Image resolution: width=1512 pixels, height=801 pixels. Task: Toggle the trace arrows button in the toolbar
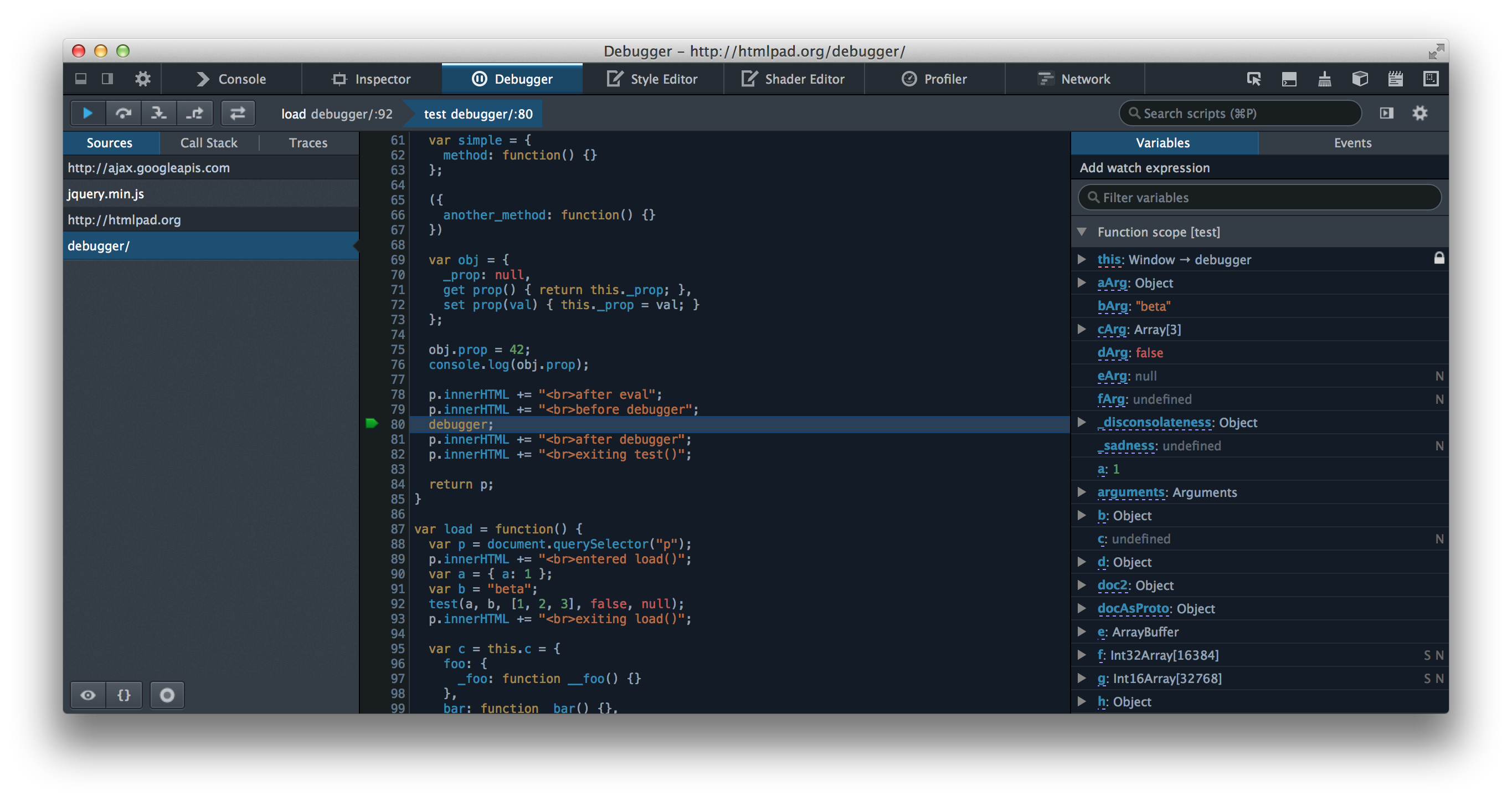238,114
